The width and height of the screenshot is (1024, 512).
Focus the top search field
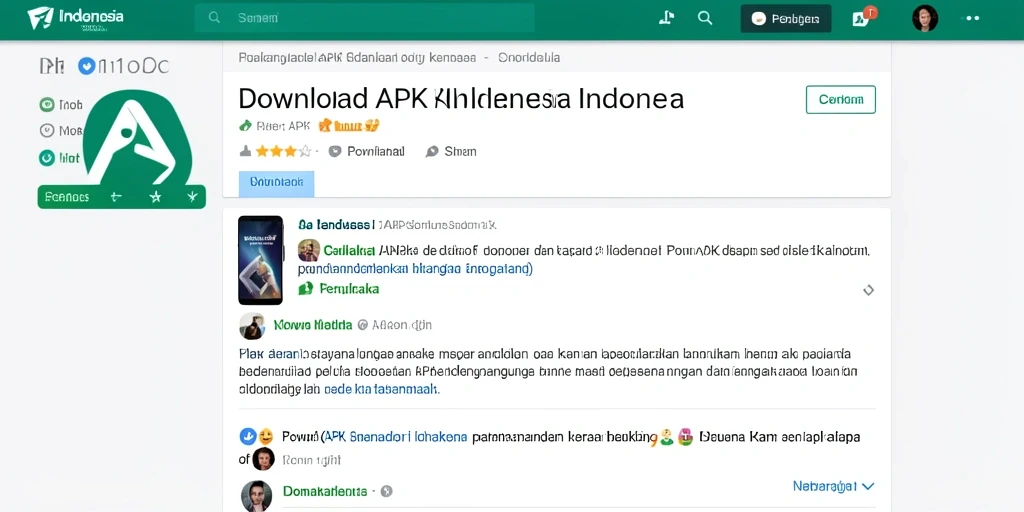coord(364,18)
